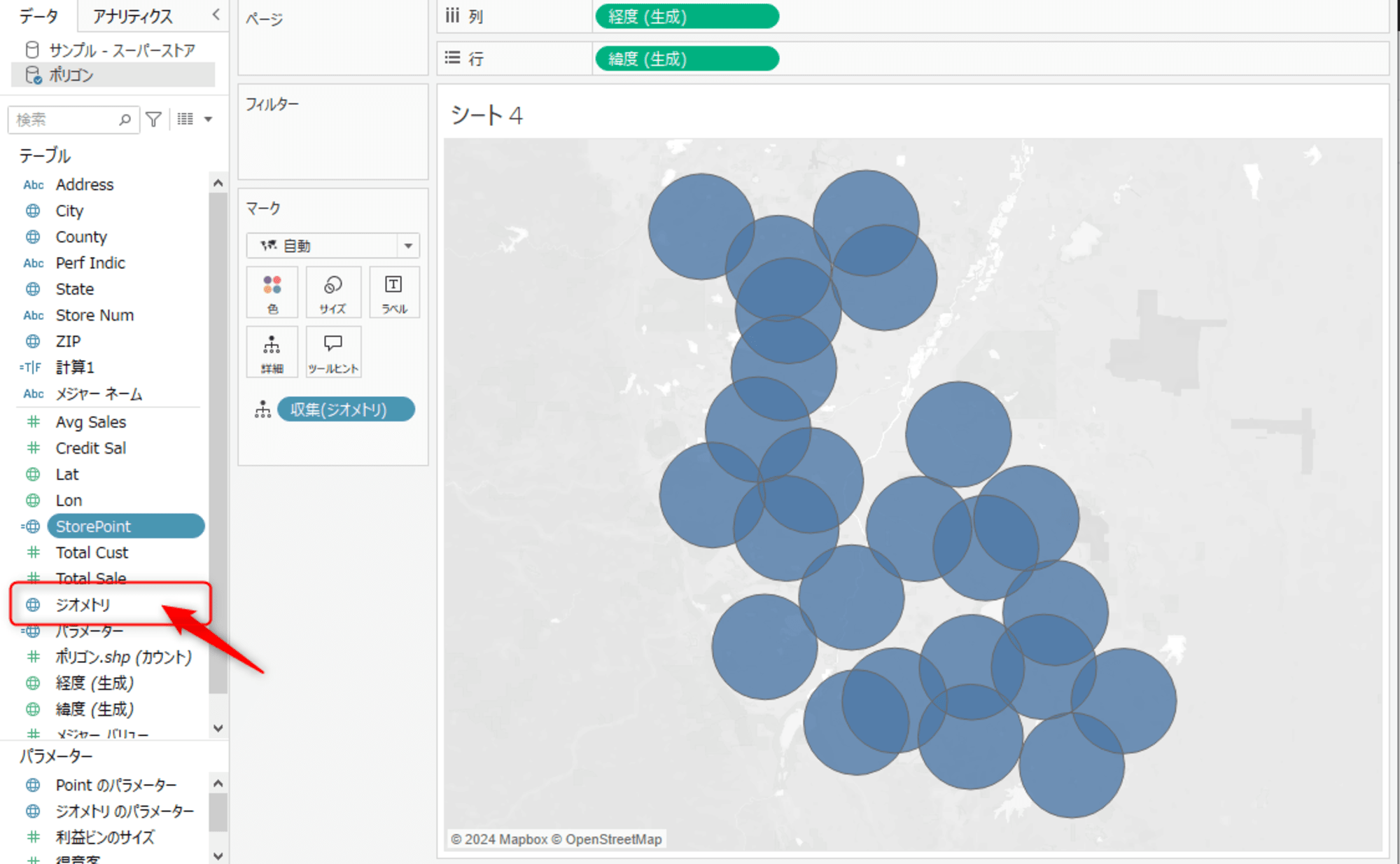
Task: Click the サイズ (size) marks icon
Action: (x=332, y=292)
